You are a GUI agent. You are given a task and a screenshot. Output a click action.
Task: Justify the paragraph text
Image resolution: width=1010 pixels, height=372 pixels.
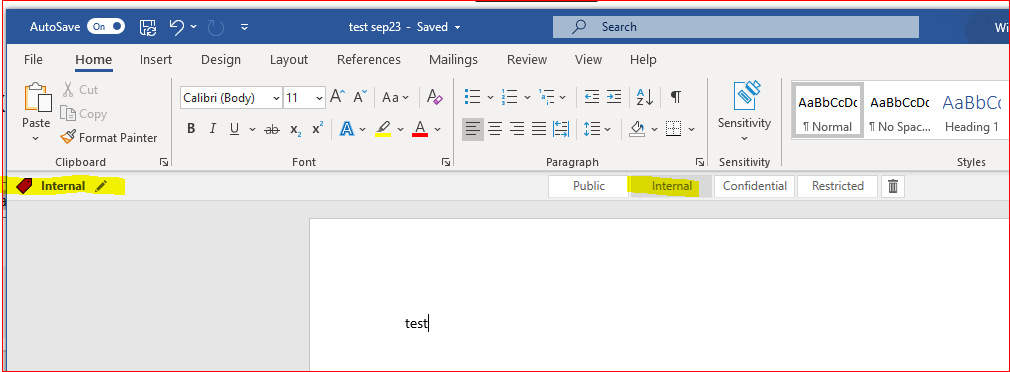click(538, 129)
